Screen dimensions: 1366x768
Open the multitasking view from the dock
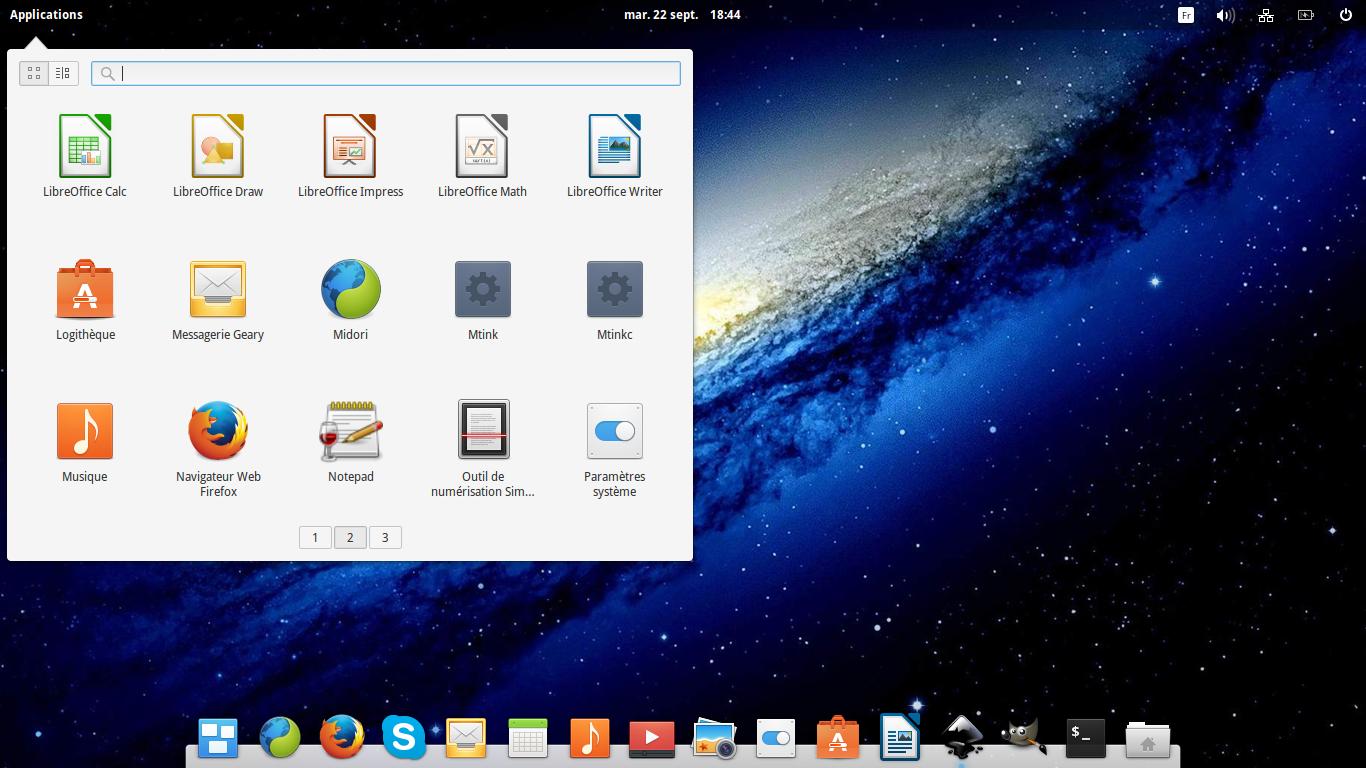tap(218, 739)
